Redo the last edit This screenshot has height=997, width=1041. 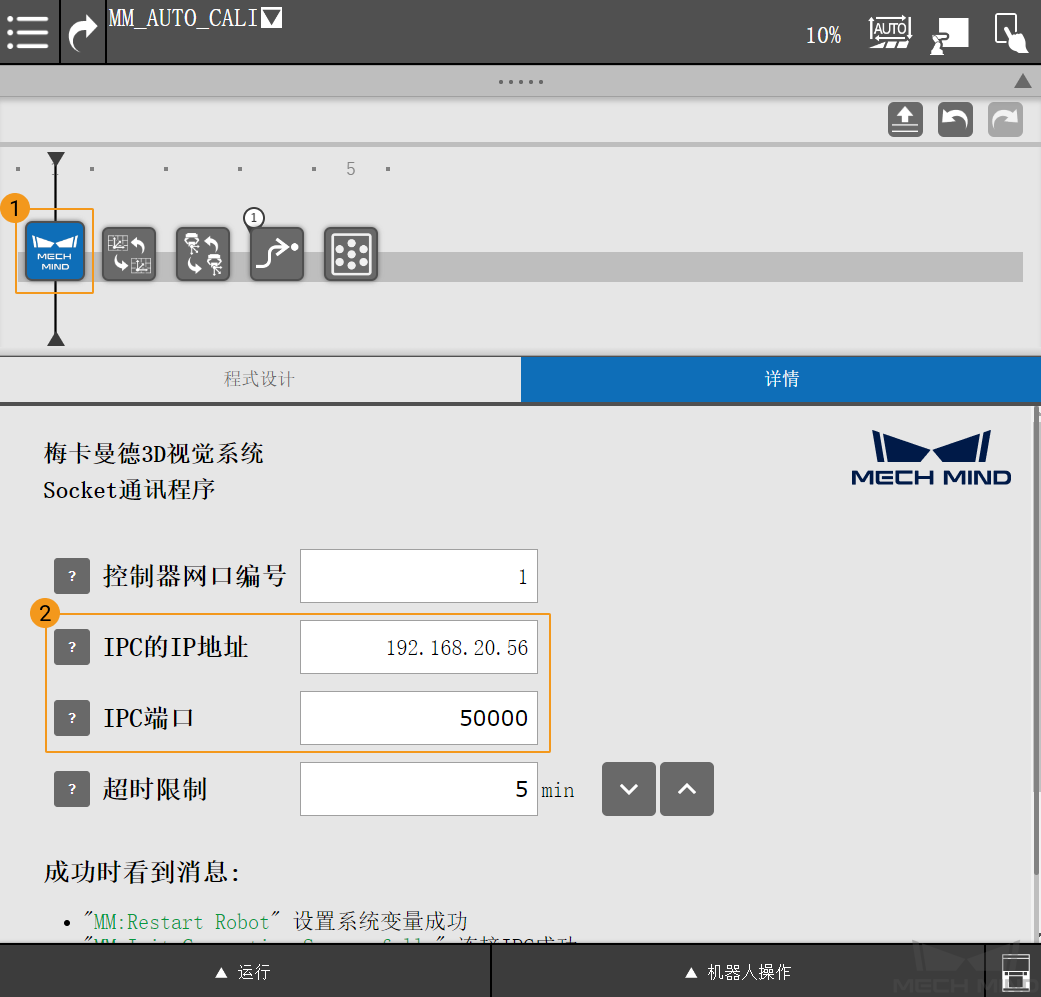point(1005,119)
